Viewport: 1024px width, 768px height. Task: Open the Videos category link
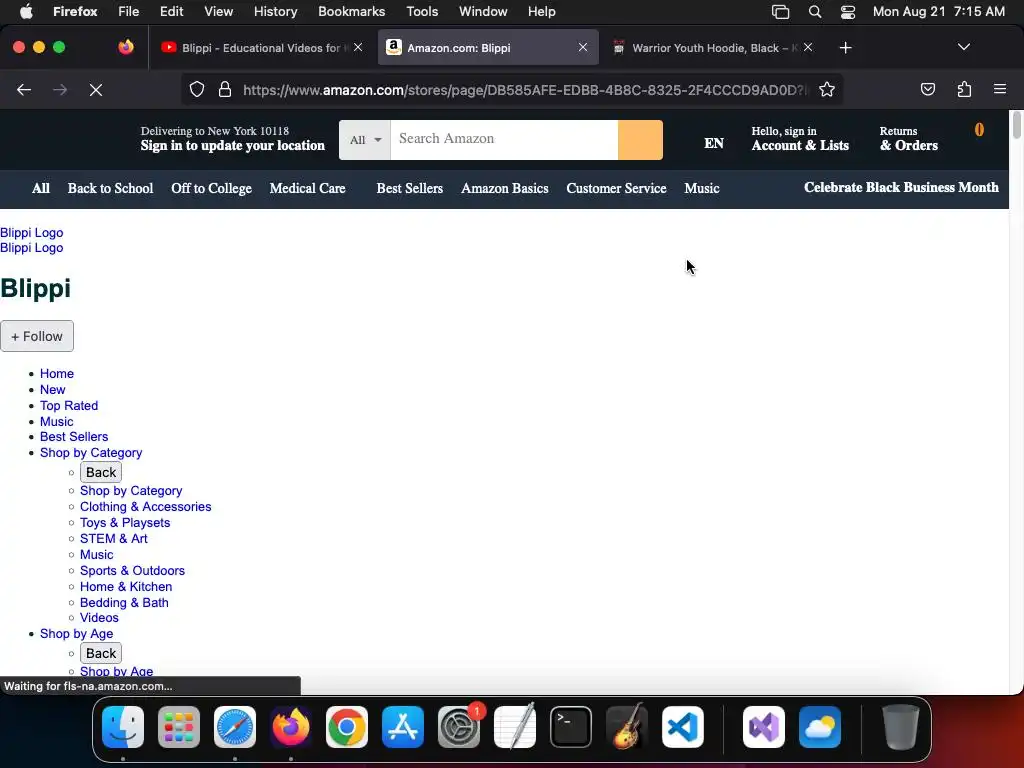(x=99, y=618)
